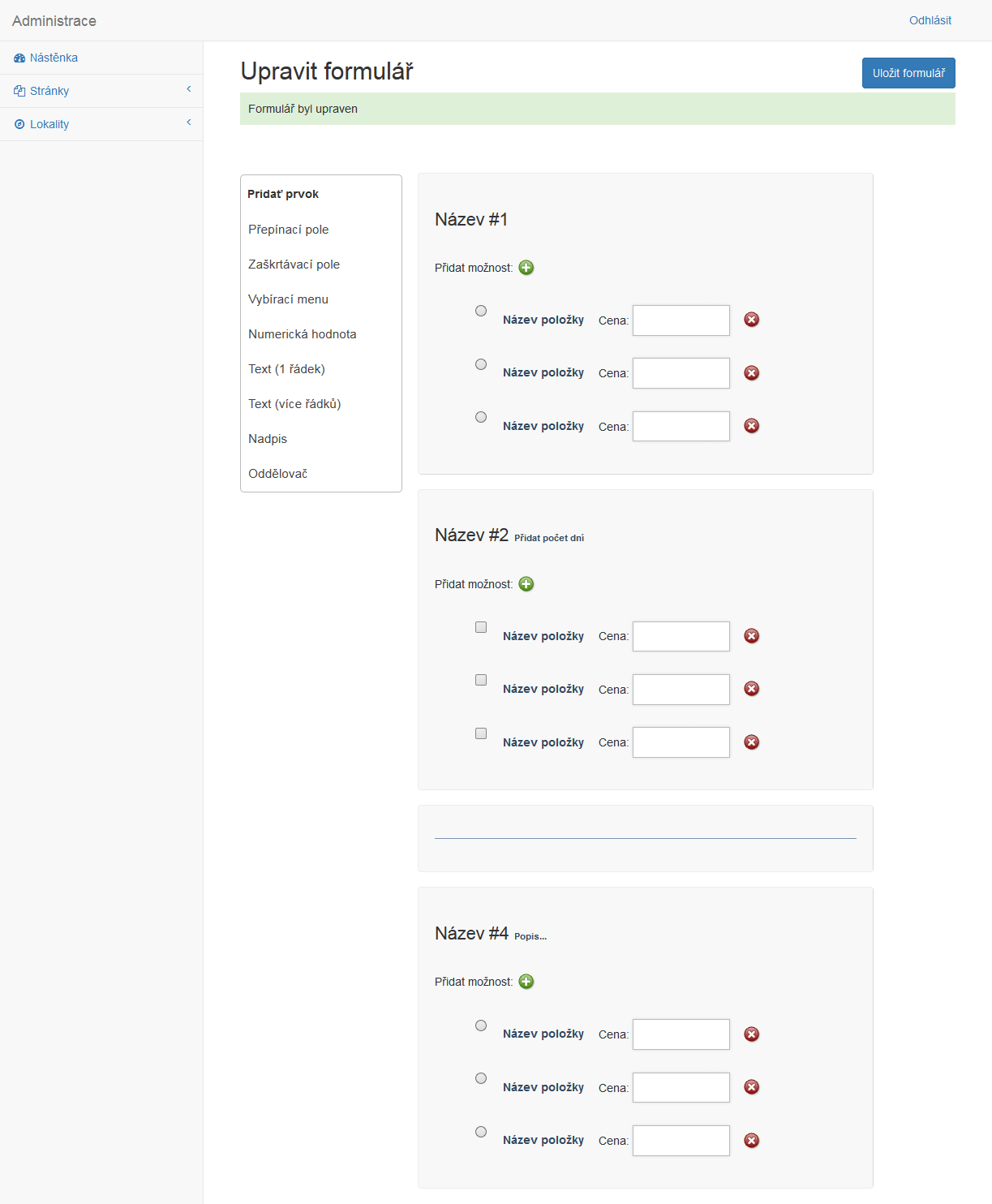
Task: Click the Odhlásit logout link
Action: pos(930,20)
